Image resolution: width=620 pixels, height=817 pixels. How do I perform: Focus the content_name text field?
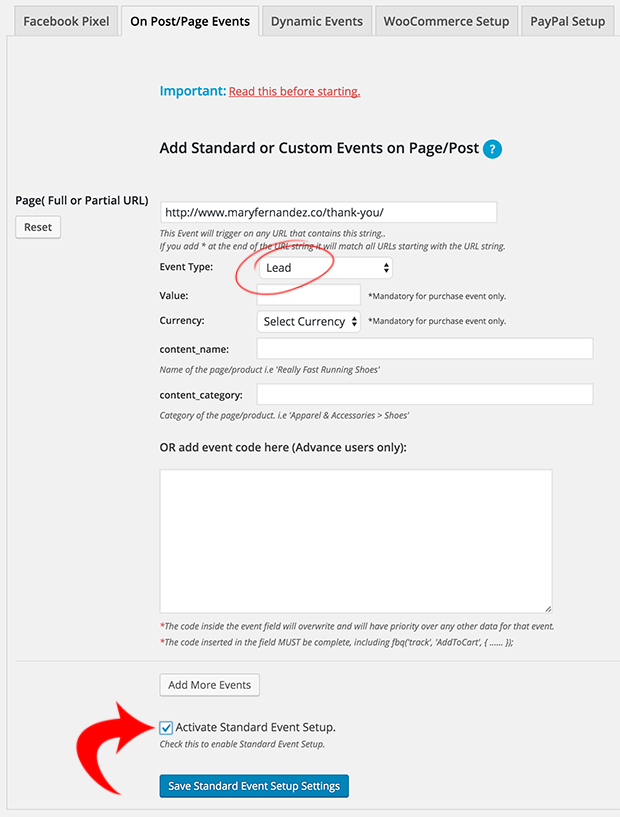(x=425, y=349)
